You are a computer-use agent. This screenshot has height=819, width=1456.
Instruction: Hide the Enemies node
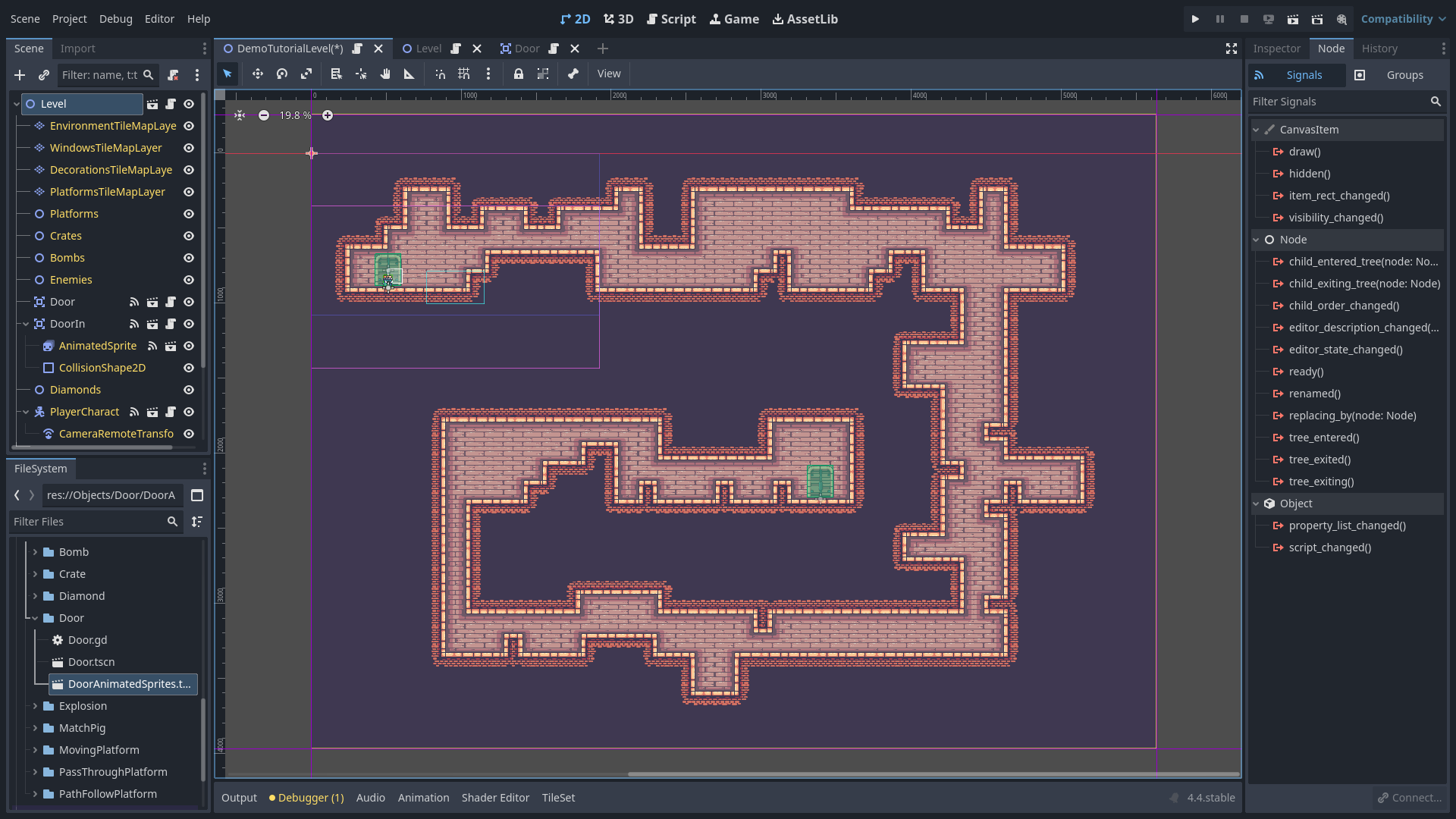click(189, 280)
